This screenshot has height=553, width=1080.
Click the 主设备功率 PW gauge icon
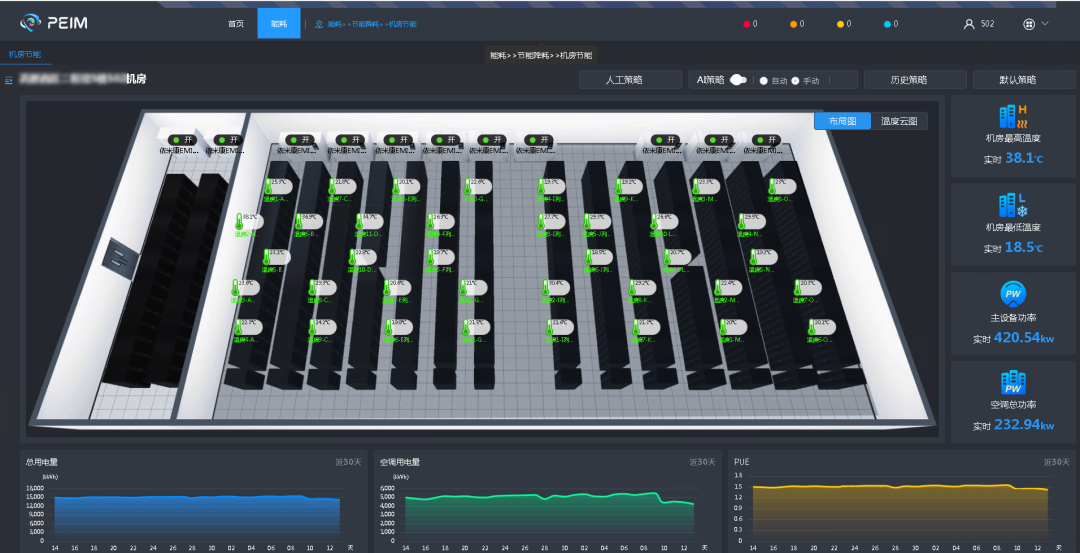(1013, 294)
